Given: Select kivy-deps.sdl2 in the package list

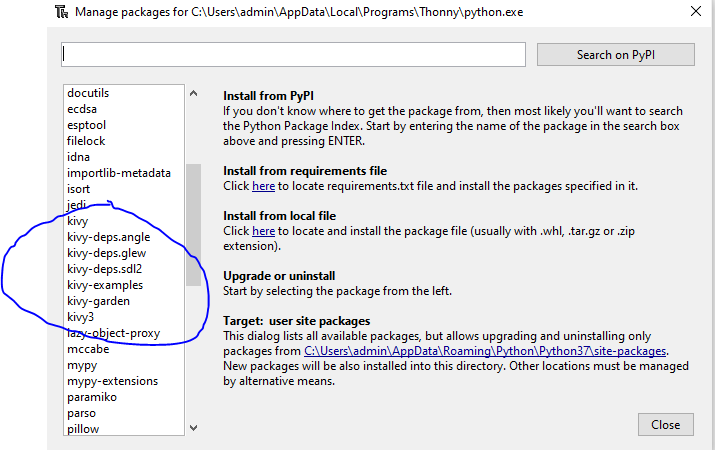Looking at the screenshot, I should (104, 269).
